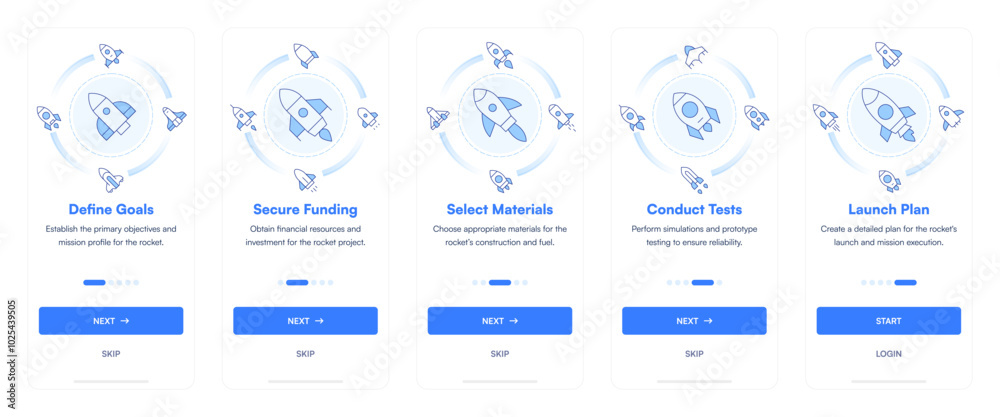1000x417 pixels.
Task: Click the space shuttle icon left of Select Materials rocket
Action: point(438,118)
